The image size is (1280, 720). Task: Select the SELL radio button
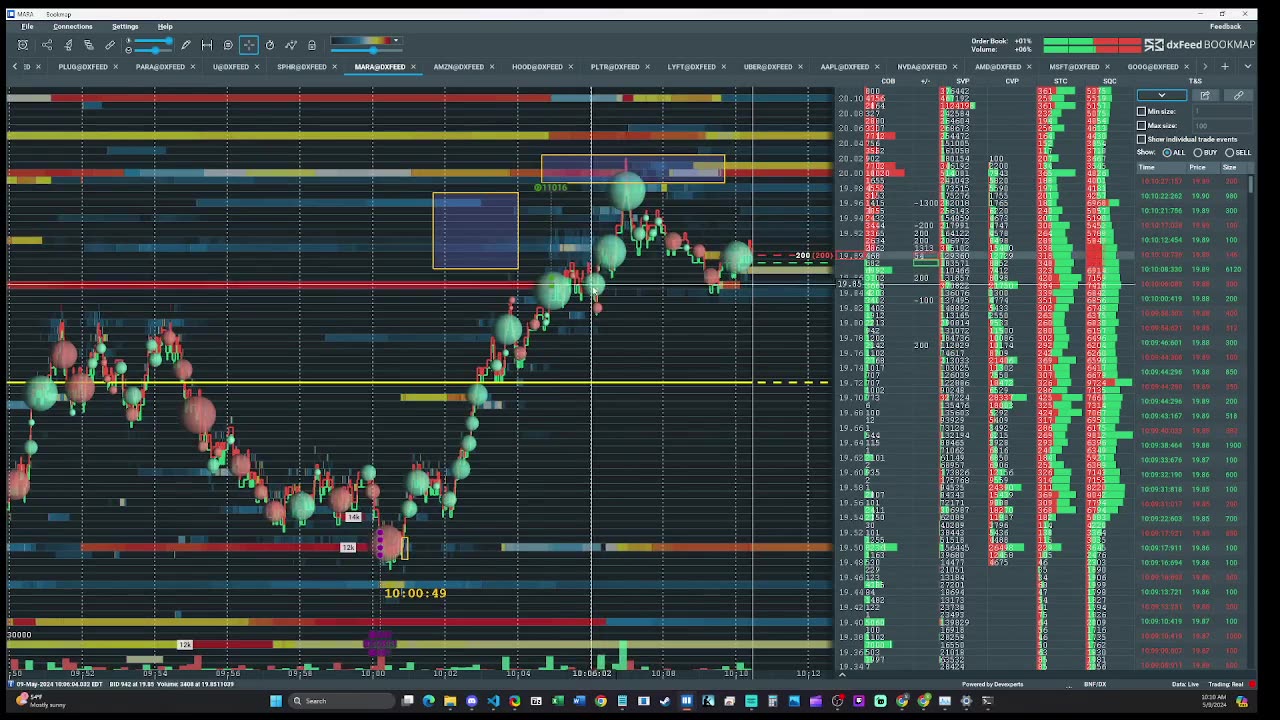pyautogui.click(x=1230, y=153)
